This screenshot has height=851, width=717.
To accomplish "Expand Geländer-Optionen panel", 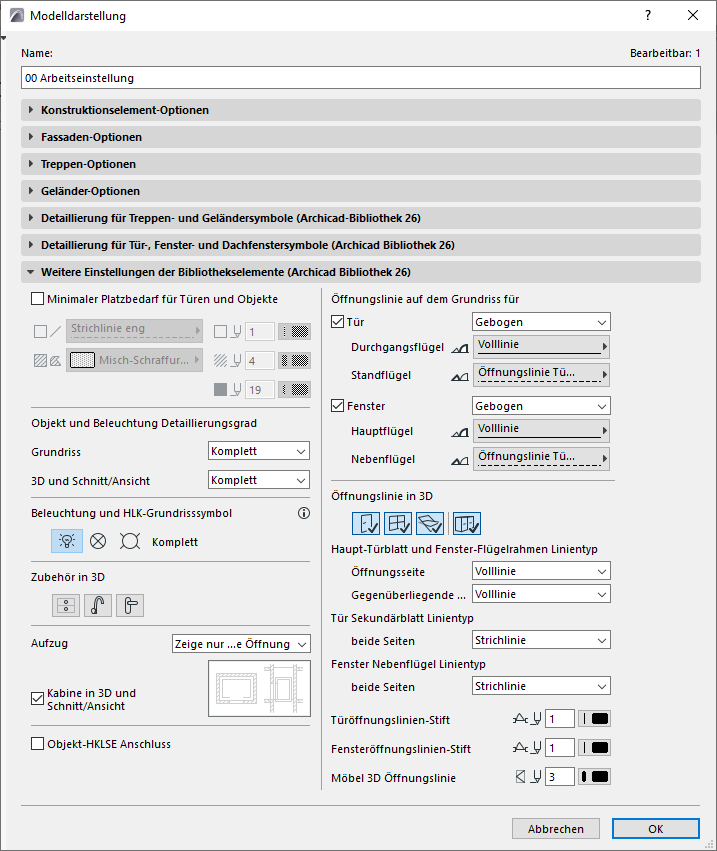I will (361, 191).
